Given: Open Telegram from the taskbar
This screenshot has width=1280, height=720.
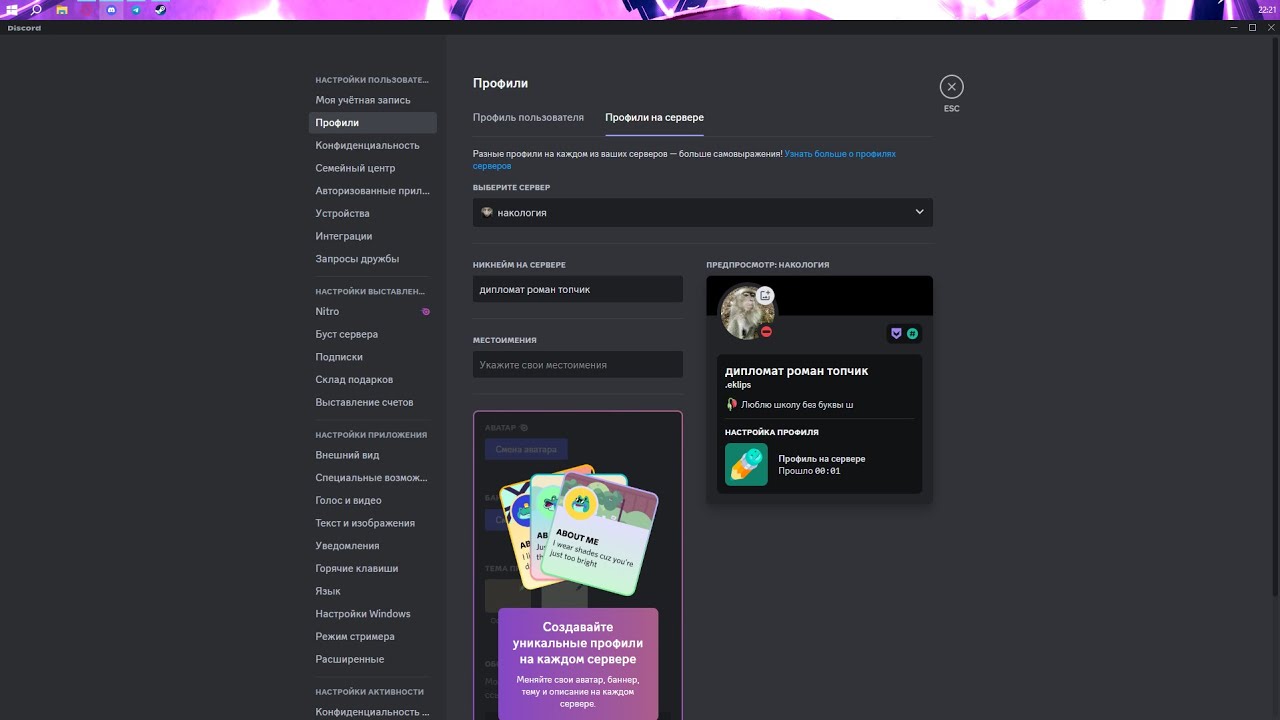Looking at the screenshot, I should 136,9.
